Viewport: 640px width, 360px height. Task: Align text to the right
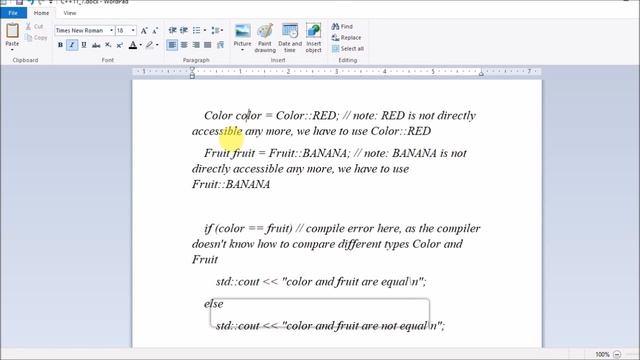[x=196, y=45]
